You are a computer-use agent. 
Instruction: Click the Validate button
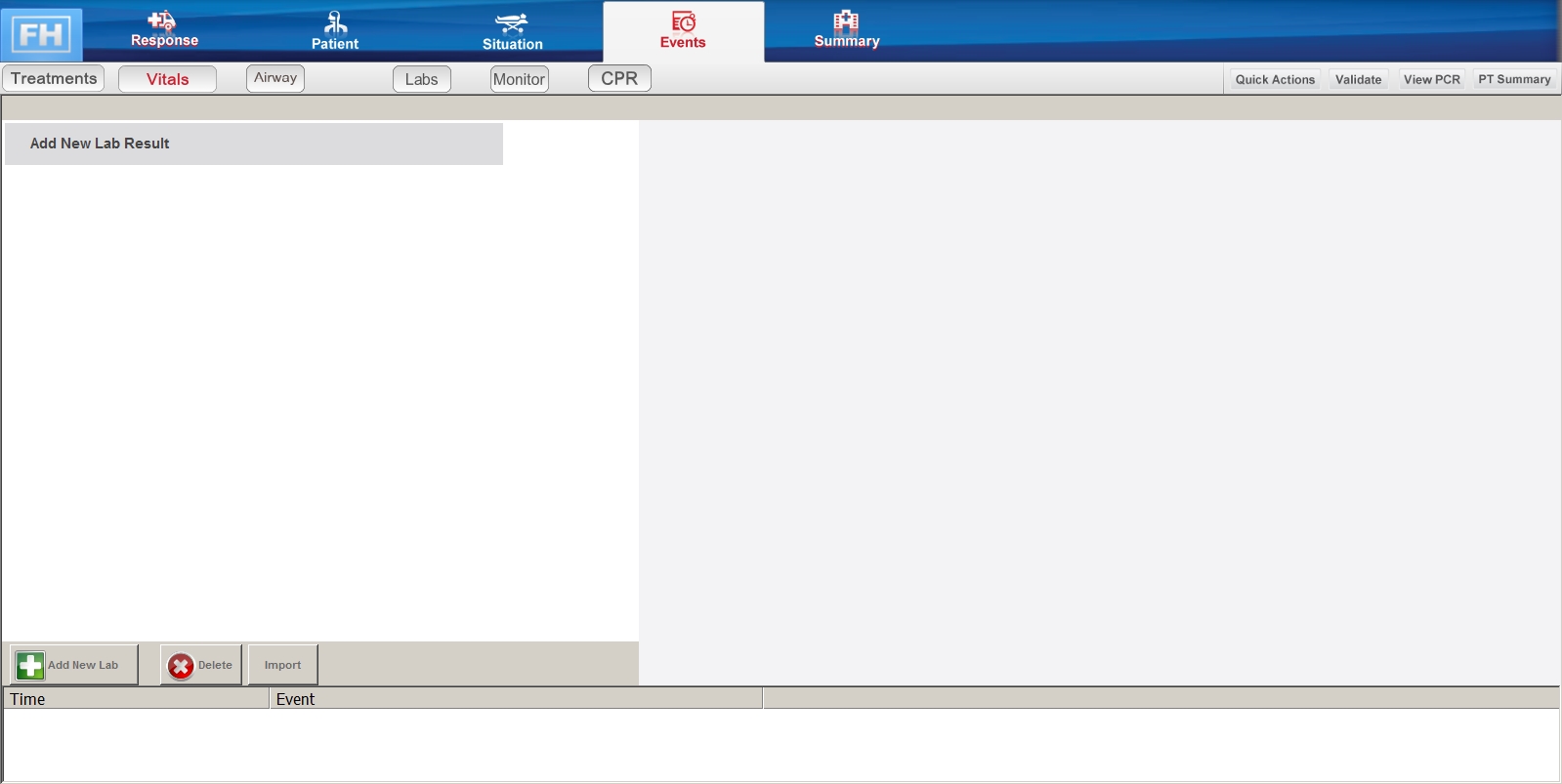(1358, 79)
